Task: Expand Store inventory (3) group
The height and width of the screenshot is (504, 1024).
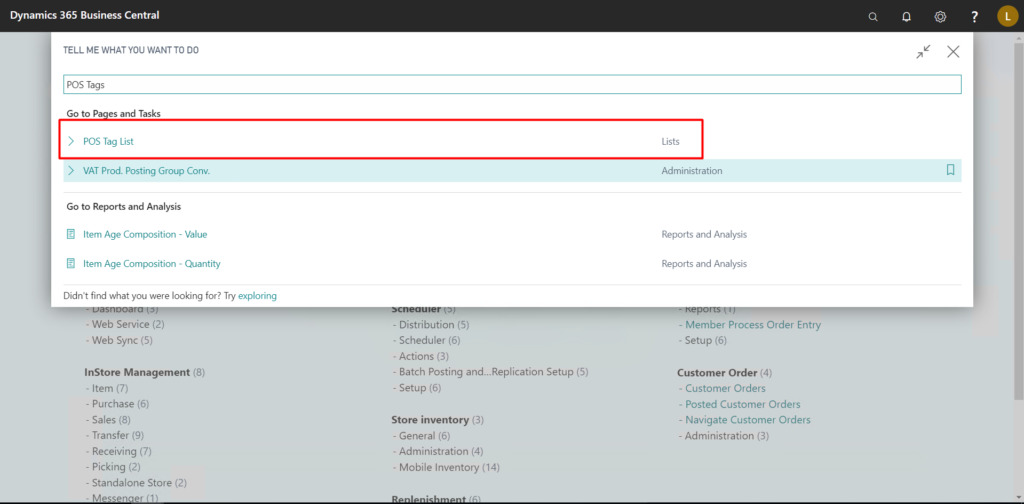Action: [x=438, y=420]
